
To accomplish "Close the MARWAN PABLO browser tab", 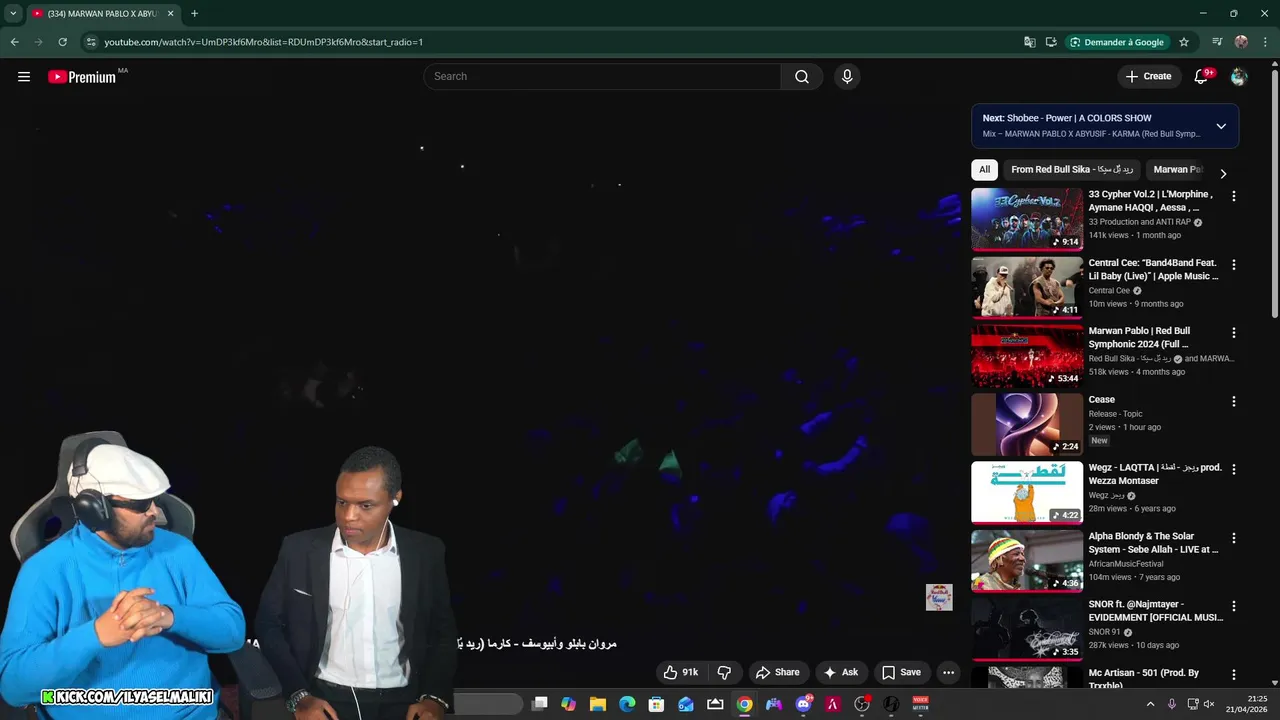I will (170, 14).
